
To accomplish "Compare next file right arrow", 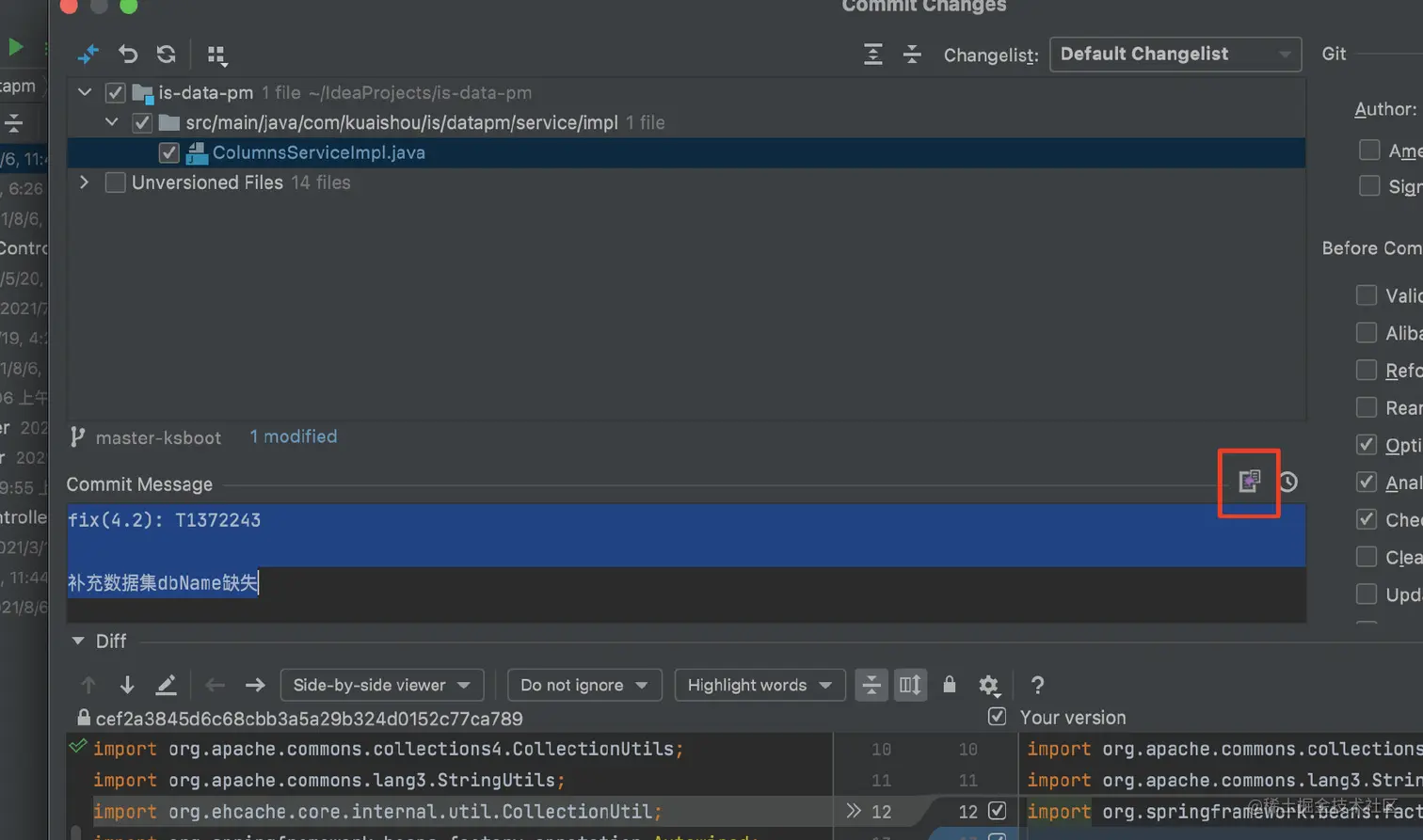I will (255, 685).
